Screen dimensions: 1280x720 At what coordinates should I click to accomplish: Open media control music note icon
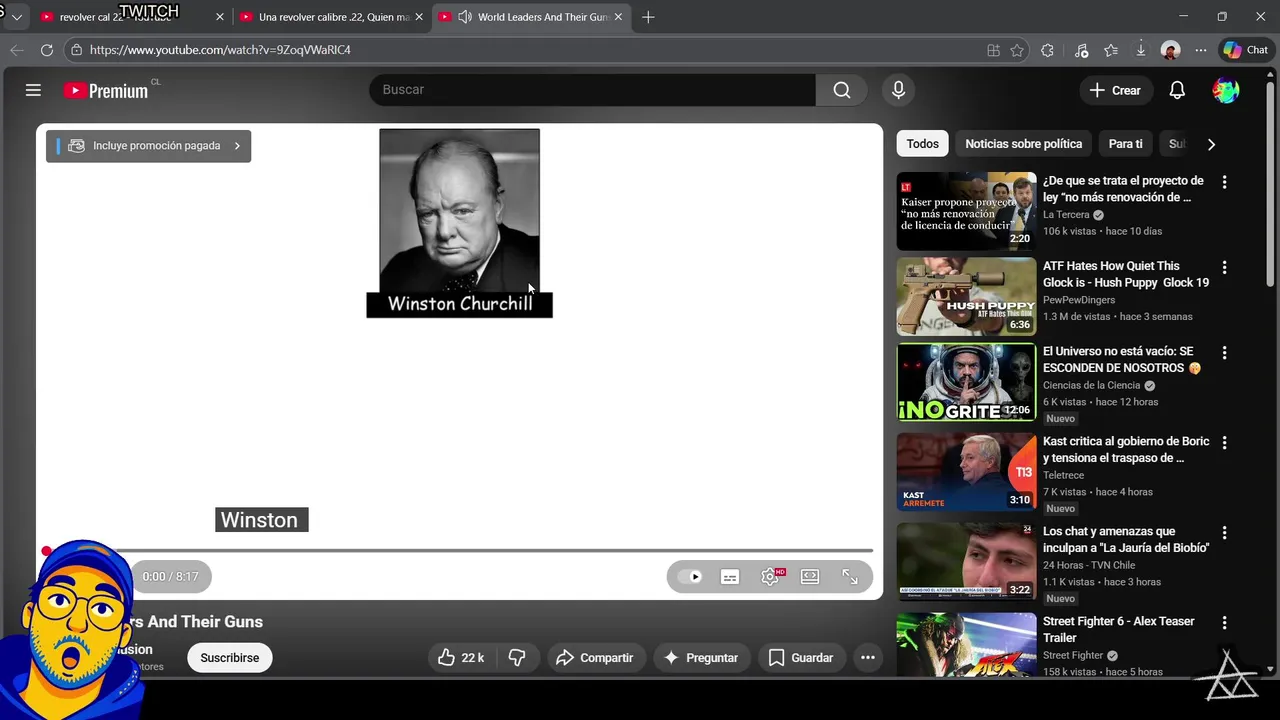(1081, 50)
